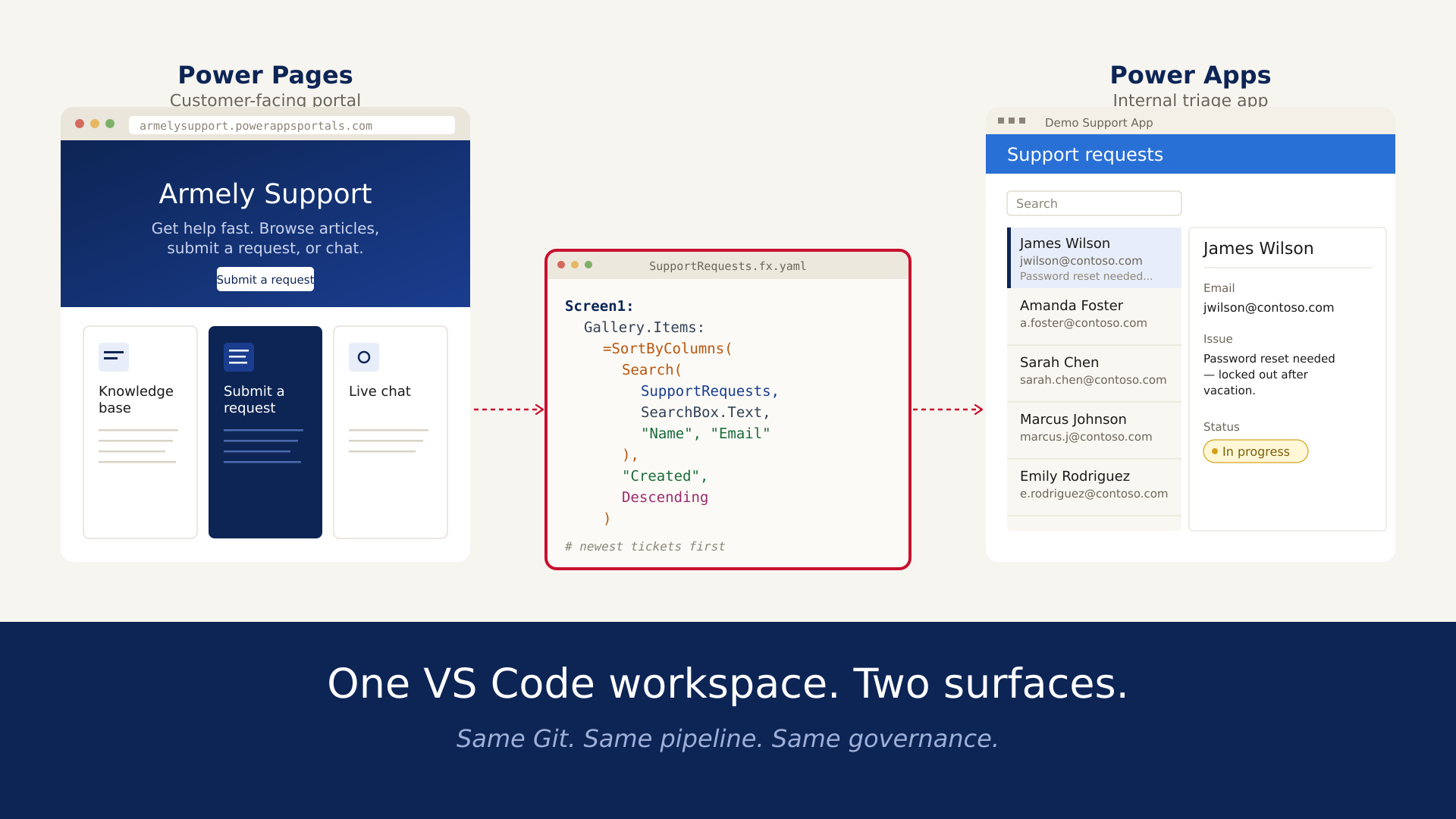Select the Live chat circle icon
The width and height of the screenshot is (1456, 819).
364,357
